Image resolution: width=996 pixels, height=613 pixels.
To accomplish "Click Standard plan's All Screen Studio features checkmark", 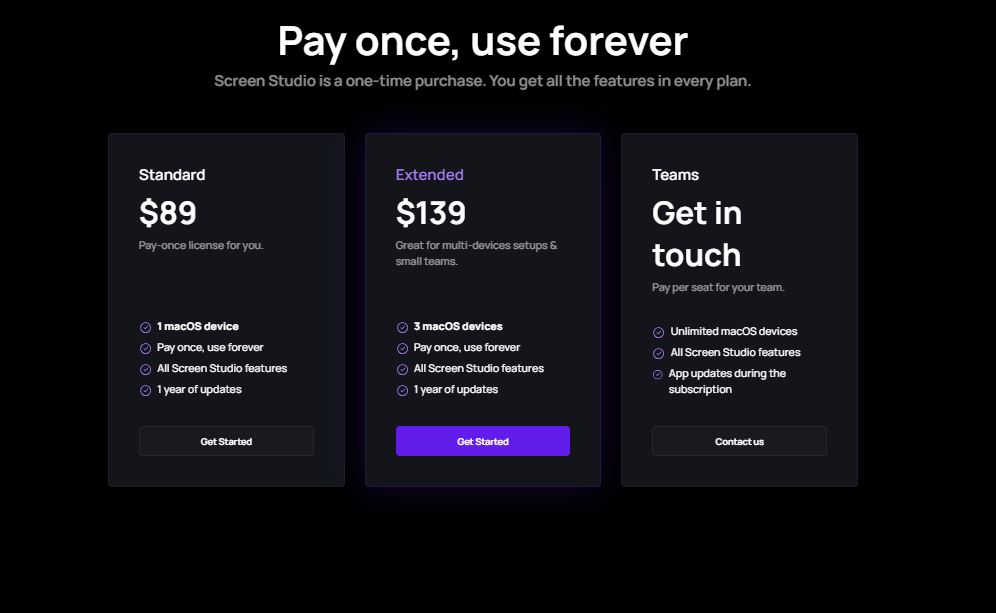I will (145, 369).
